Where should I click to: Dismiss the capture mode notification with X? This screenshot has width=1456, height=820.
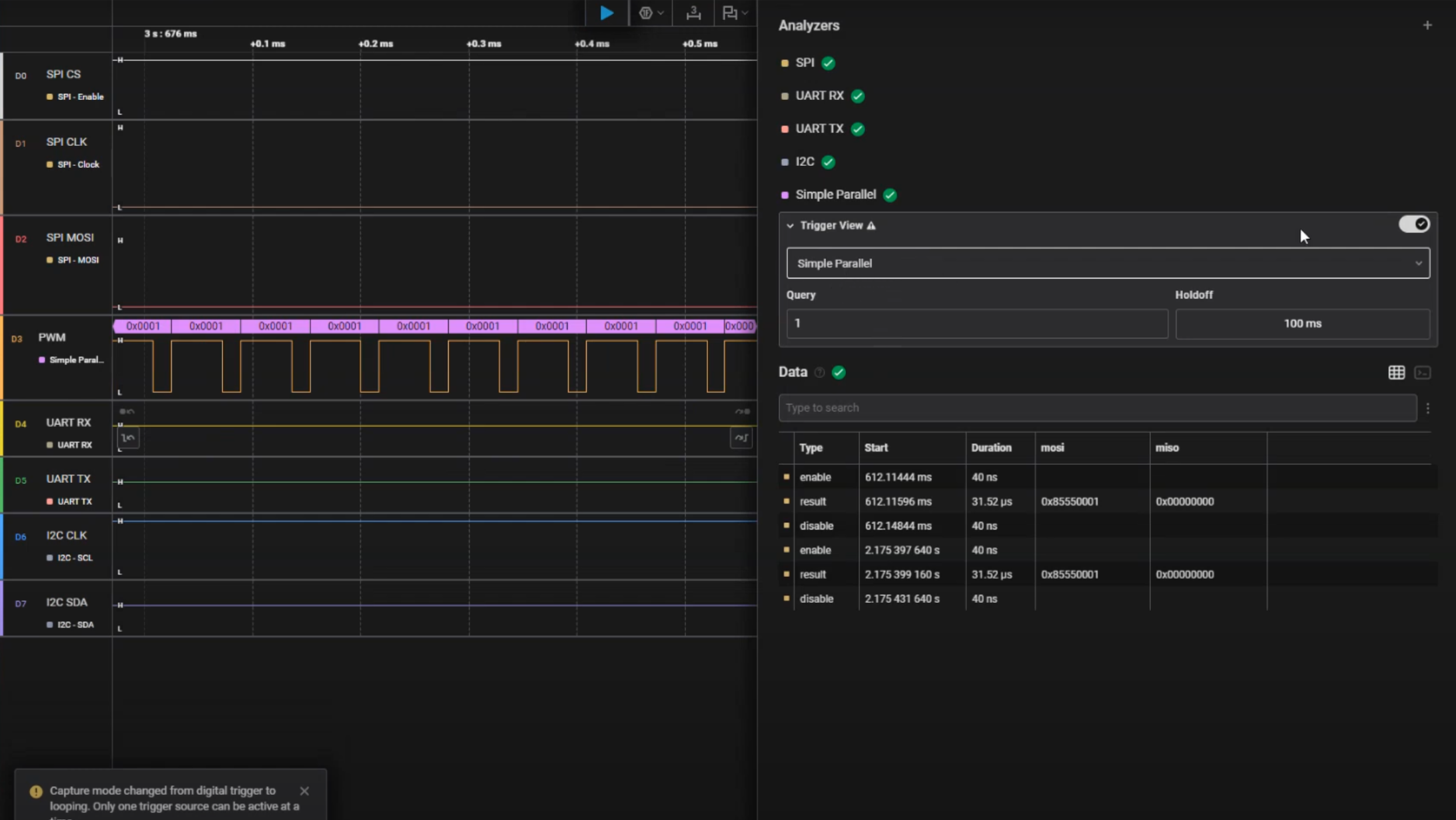point(306,791)
